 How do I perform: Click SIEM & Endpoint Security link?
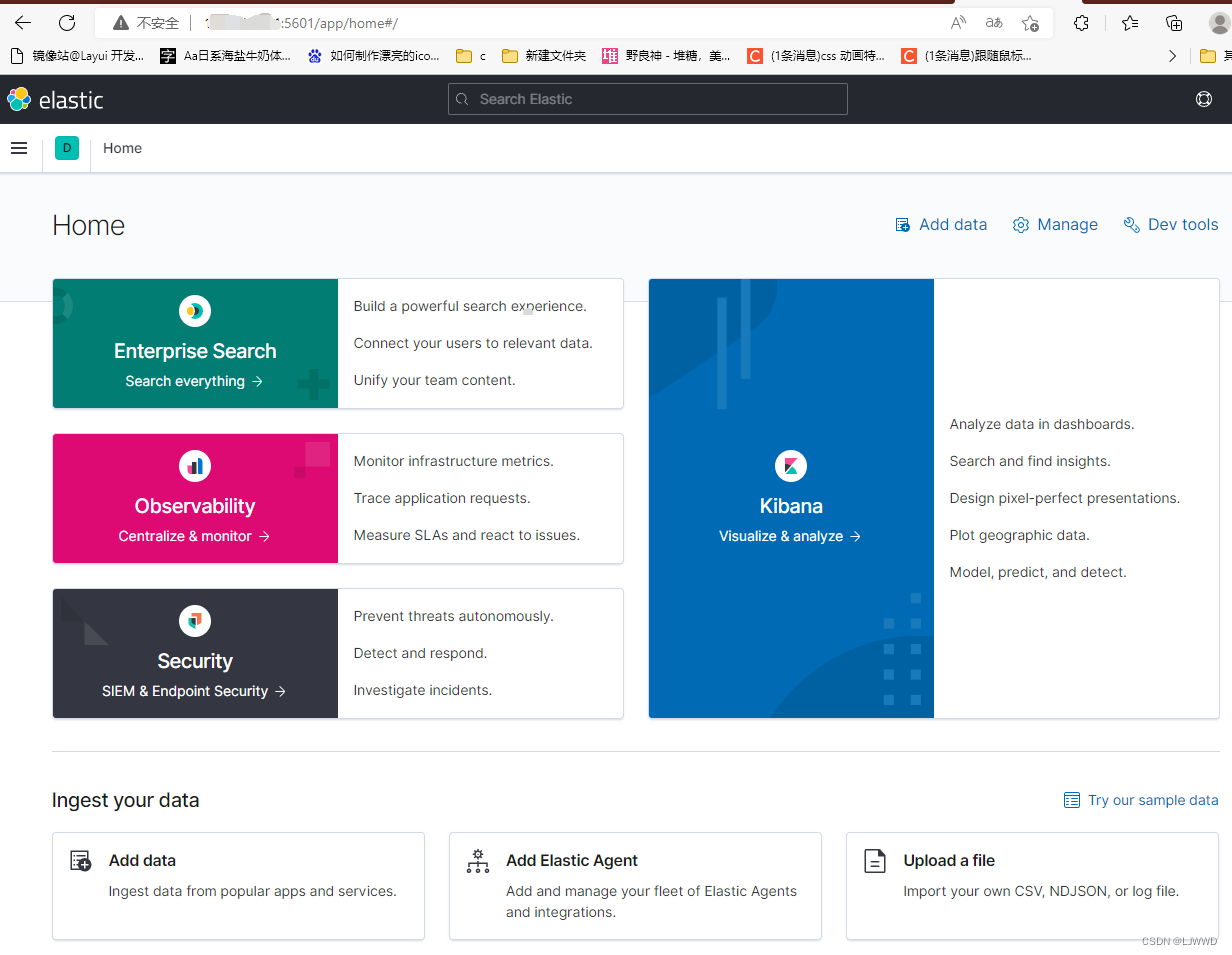(x=194, y=691)
